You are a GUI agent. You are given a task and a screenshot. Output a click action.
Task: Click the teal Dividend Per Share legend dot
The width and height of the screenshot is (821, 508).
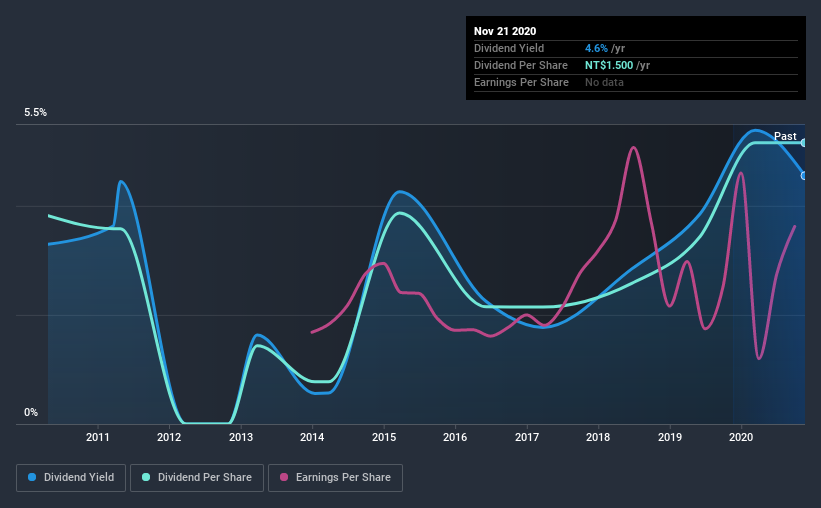pos(146,477)
